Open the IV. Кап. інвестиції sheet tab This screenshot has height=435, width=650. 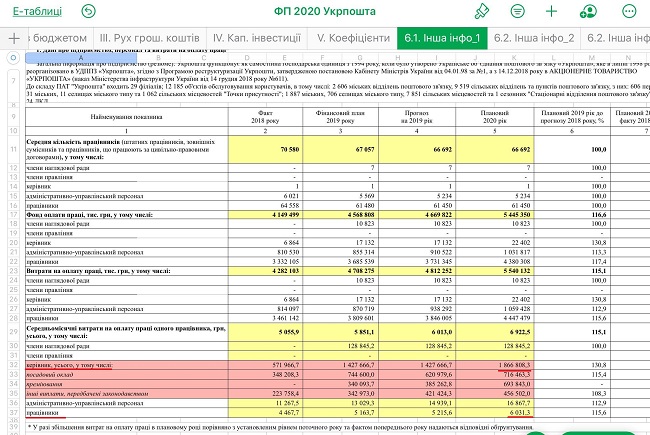[256, 38]
